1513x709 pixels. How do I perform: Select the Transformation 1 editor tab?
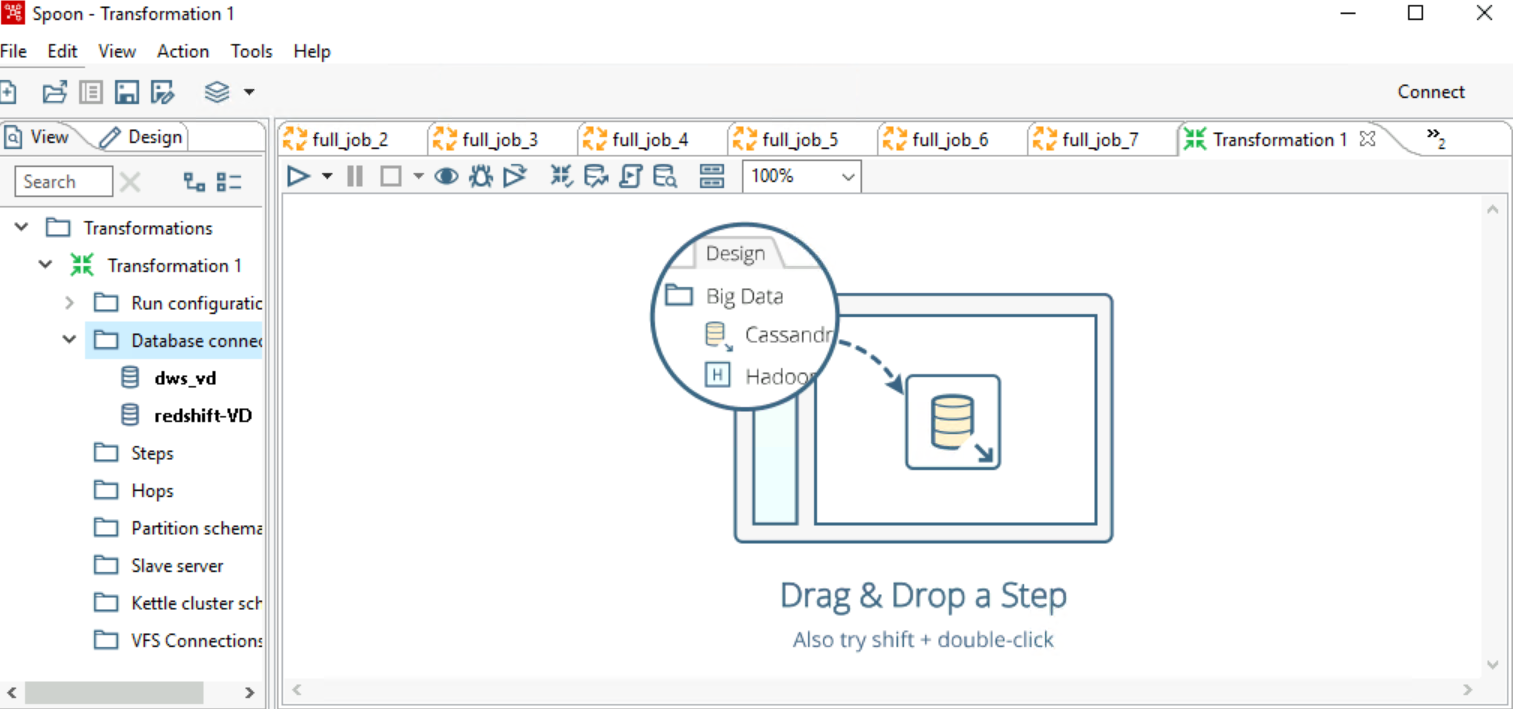[1280, 140]
